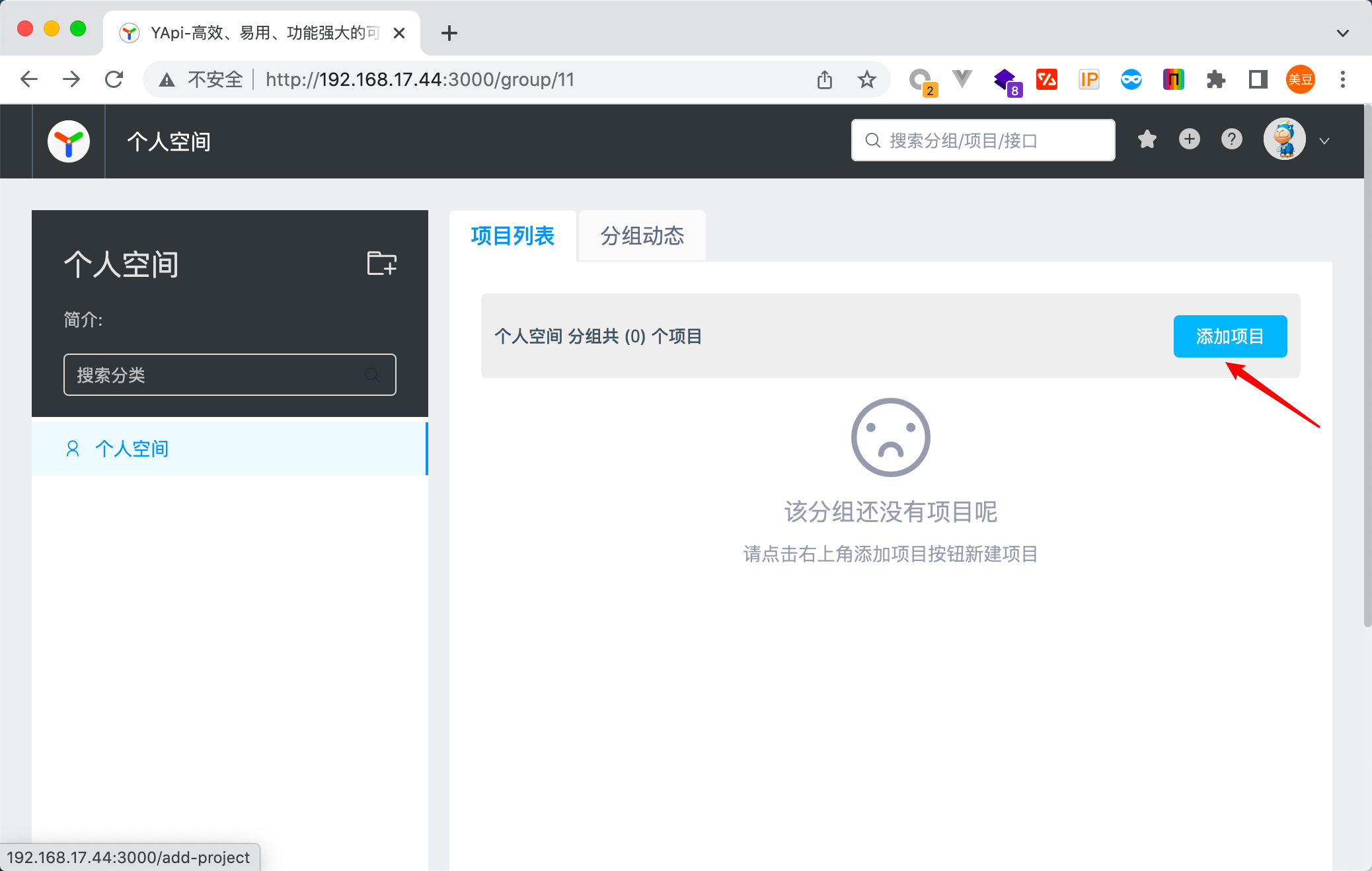Click the plus new-project header icon
Screen dimensions: 1372x871
[x=1189, y=139]
